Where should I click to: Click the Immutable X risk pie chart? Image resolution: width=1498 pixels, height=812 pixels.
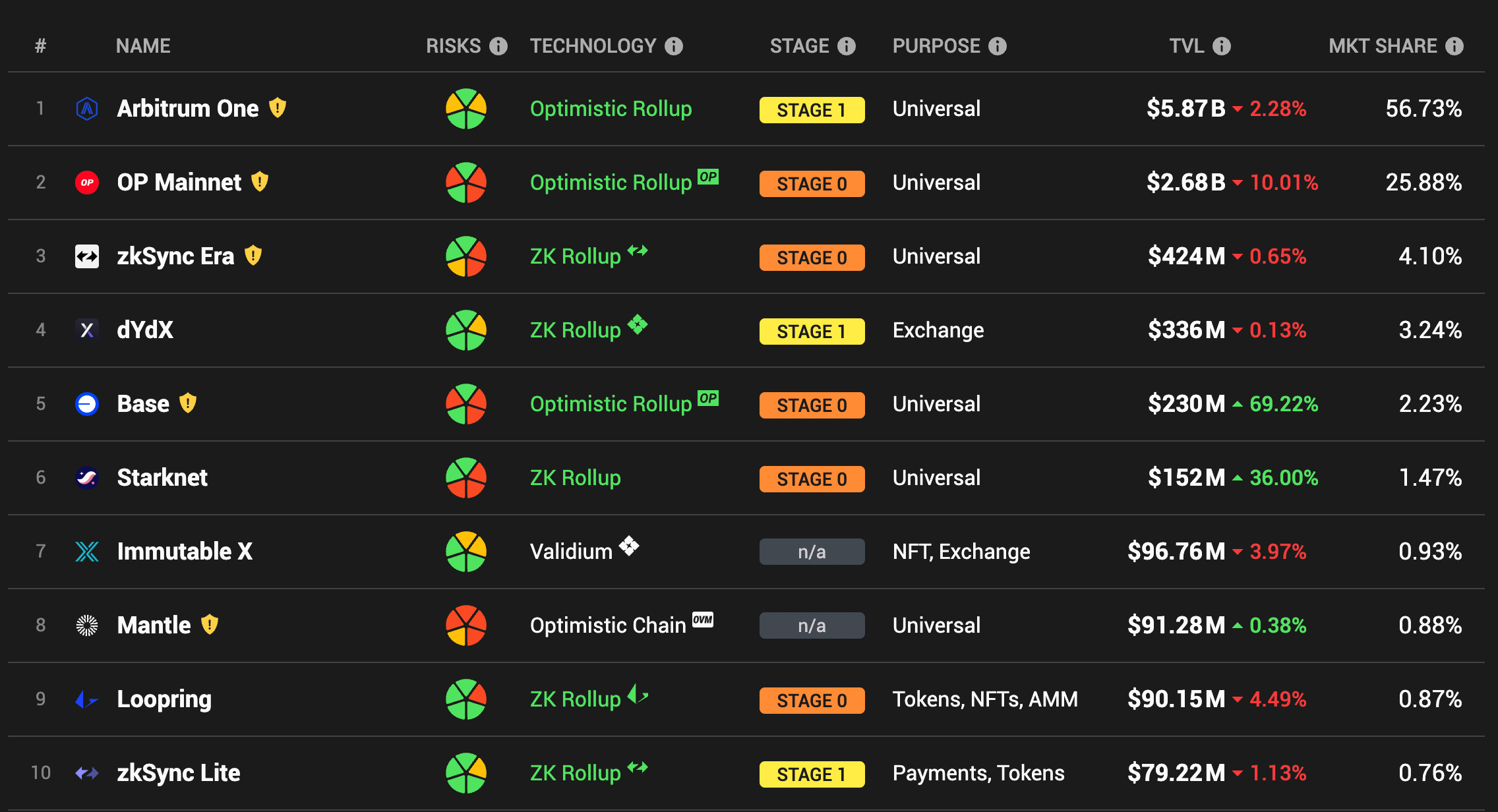pos(466,552)
